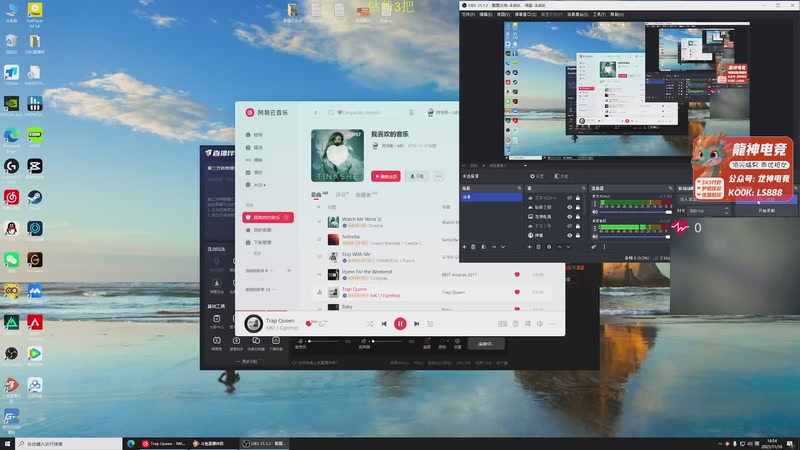Toggle lock on fifth OBS source

click(x=578, y=235)
